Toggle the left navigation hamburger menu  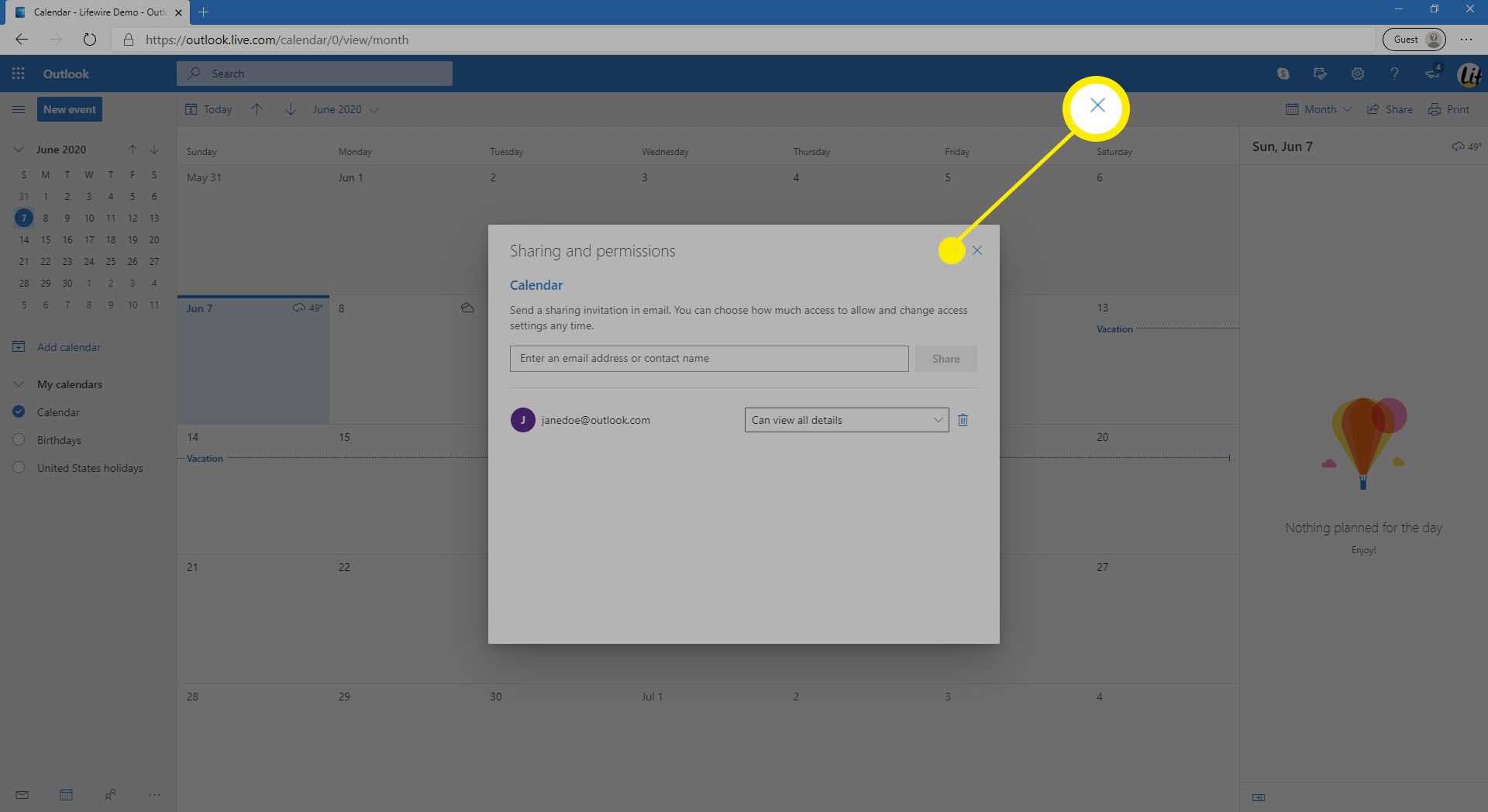(19, 109)
